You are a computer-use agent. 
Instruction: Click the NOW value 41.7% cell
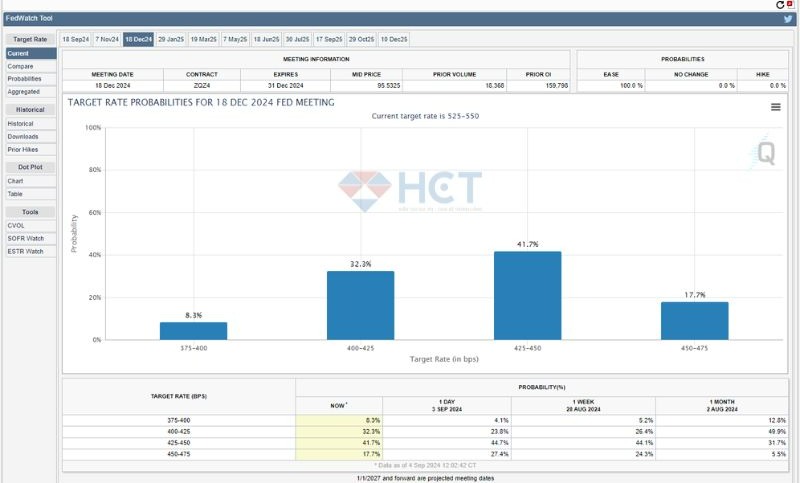click(x=339, y=443)
